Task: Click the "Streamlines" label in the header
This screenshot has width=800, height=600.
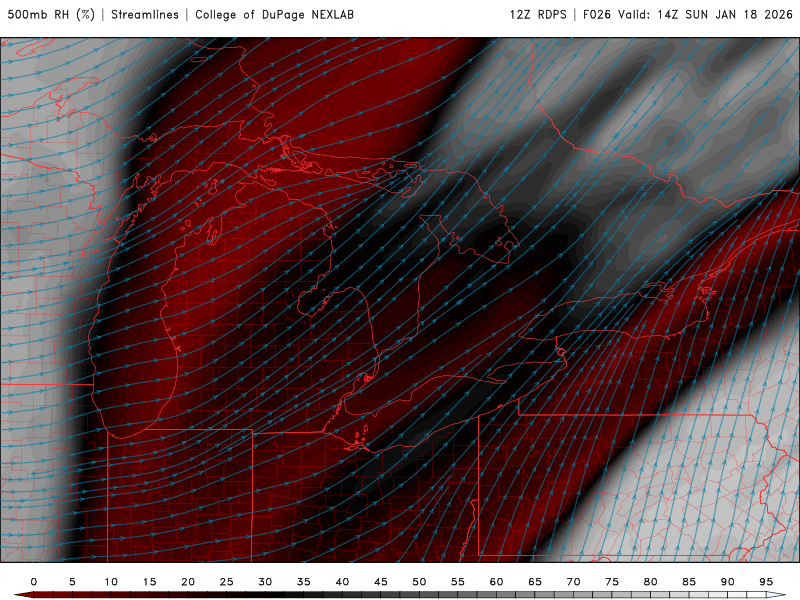Action: (145, 14)
